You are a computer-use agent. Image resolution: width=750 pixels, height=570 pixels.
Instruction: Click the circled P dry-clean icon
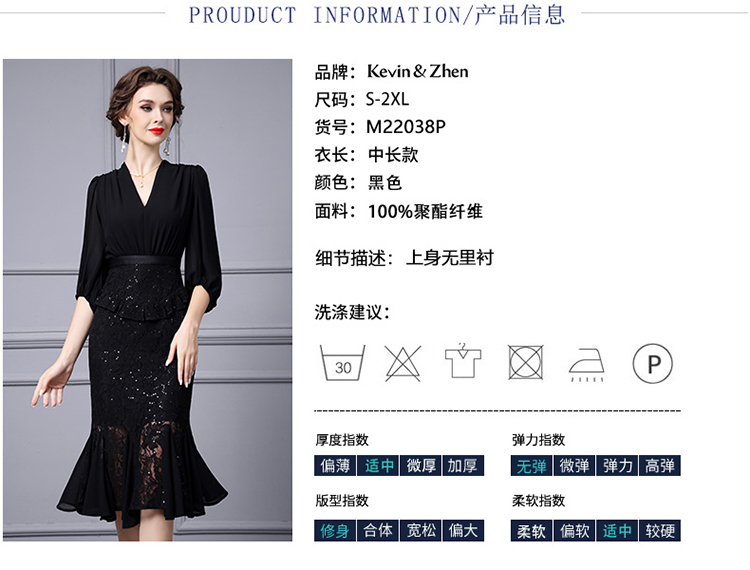click(652, 363)
